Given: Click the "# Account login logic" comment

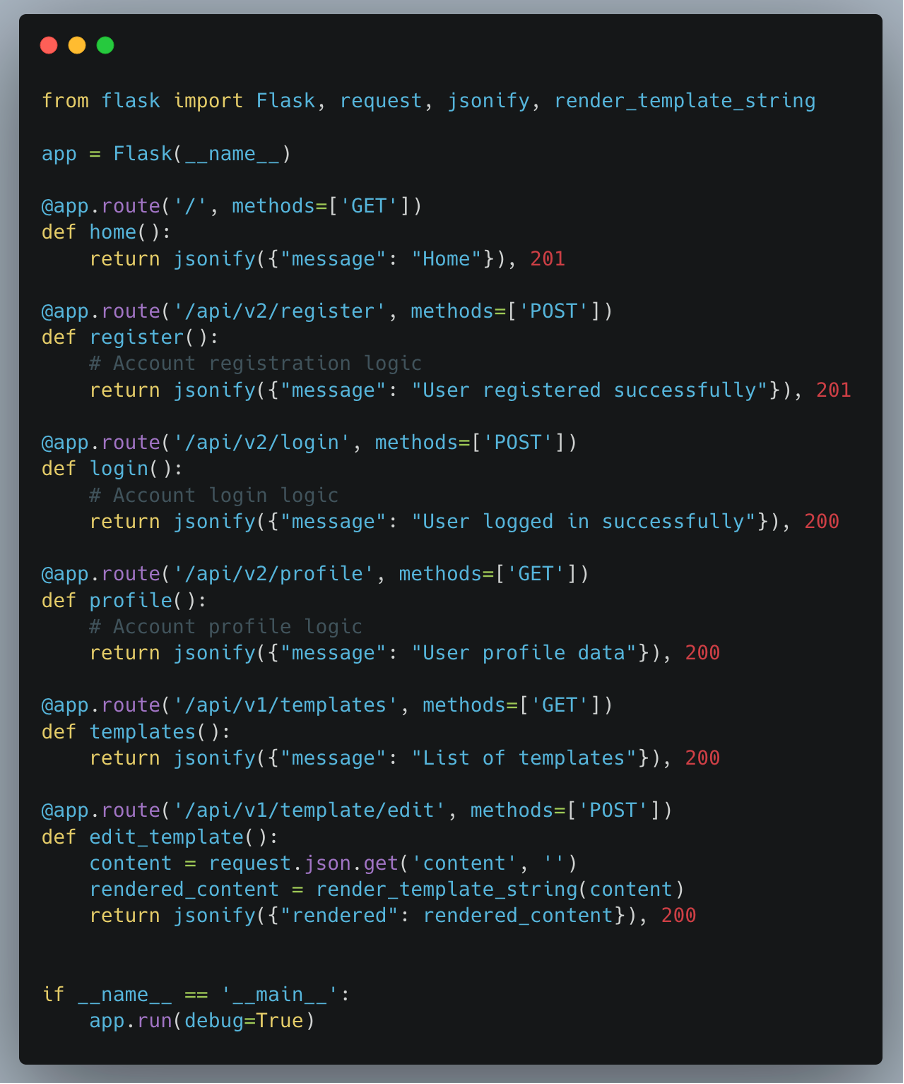Looking at the screenshot, I should (213, 495).
